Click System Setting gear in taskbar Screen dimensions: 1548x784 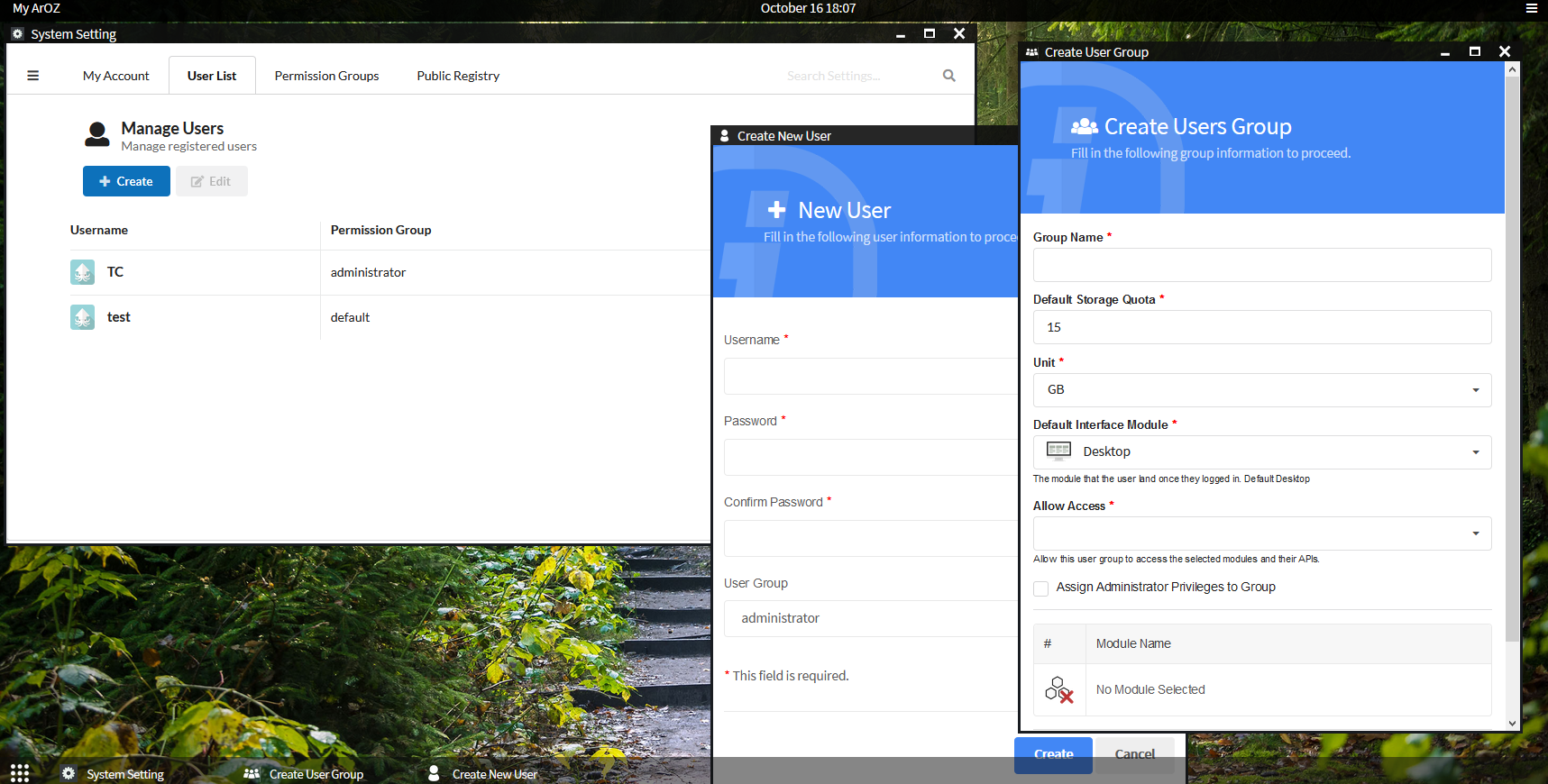[x=69, y=773]
